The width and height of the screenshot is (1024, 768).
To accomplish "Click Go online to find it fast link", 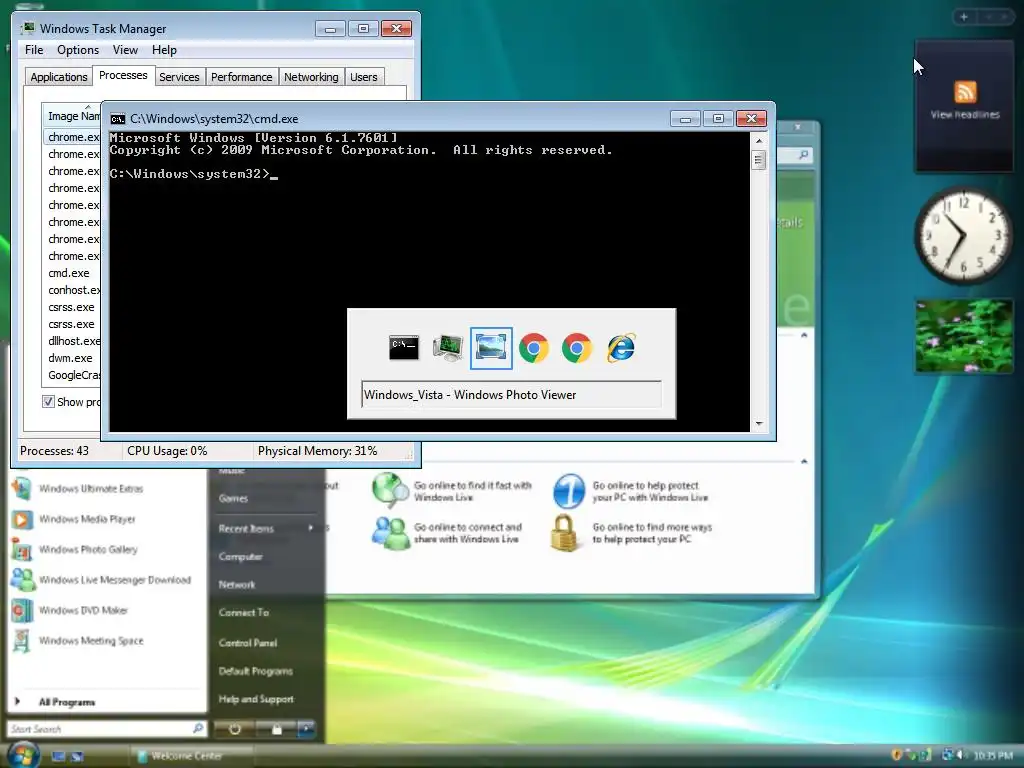I will (x=473, y=491).
